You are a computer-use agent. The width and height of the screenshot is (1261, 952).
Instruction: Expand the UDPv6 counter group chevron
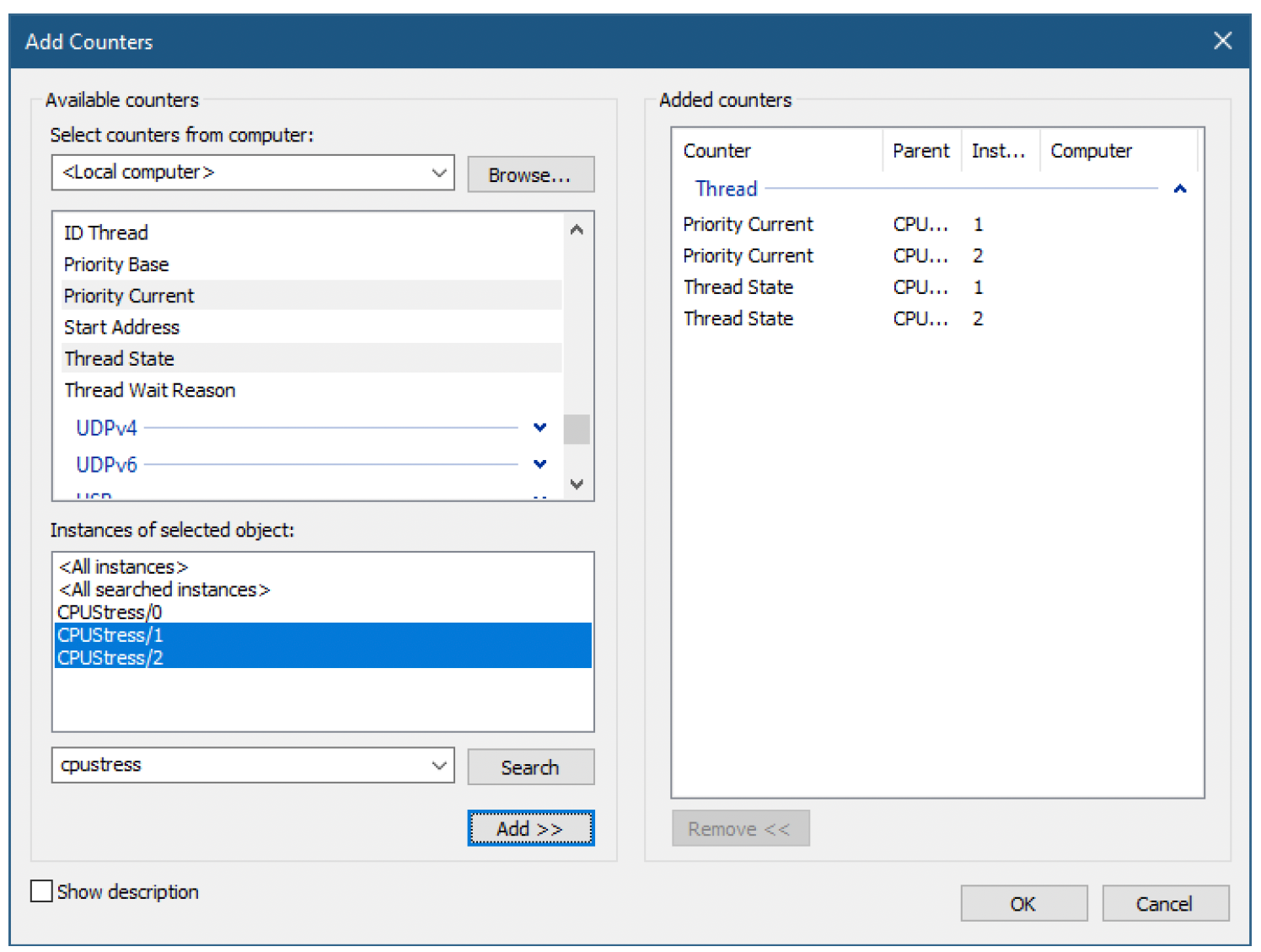(x=540, y=464)
